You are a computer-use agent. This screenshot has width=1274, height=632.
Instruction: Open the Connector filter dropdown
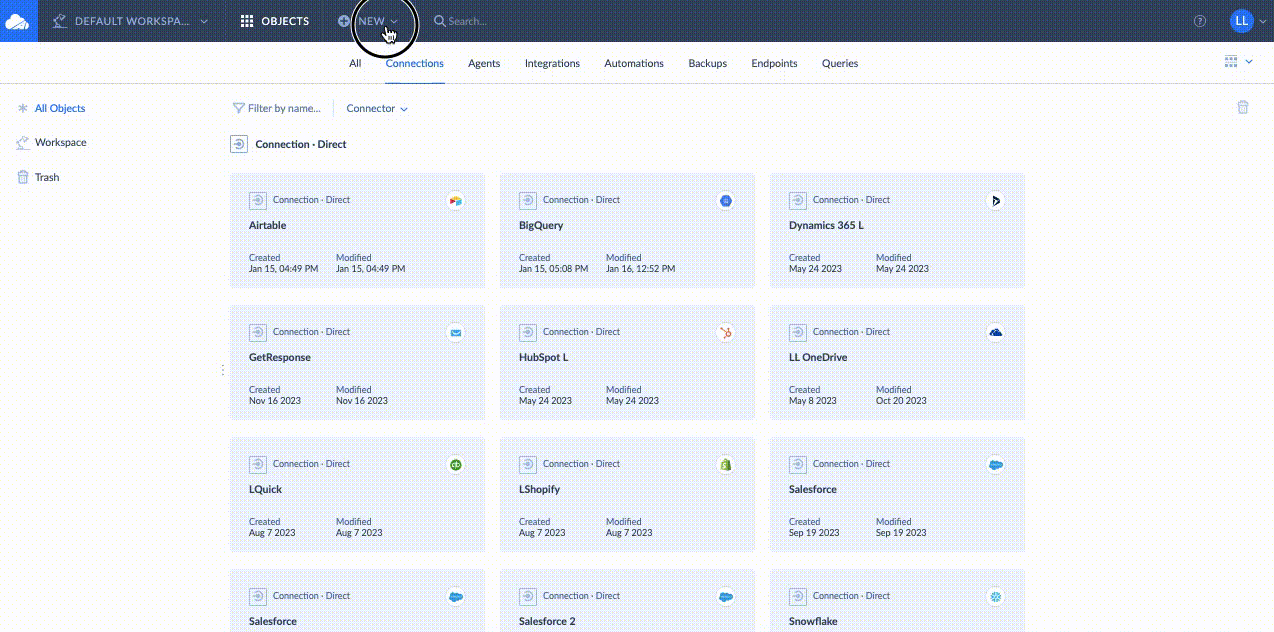pyautogui.click(x=376, y=108)
